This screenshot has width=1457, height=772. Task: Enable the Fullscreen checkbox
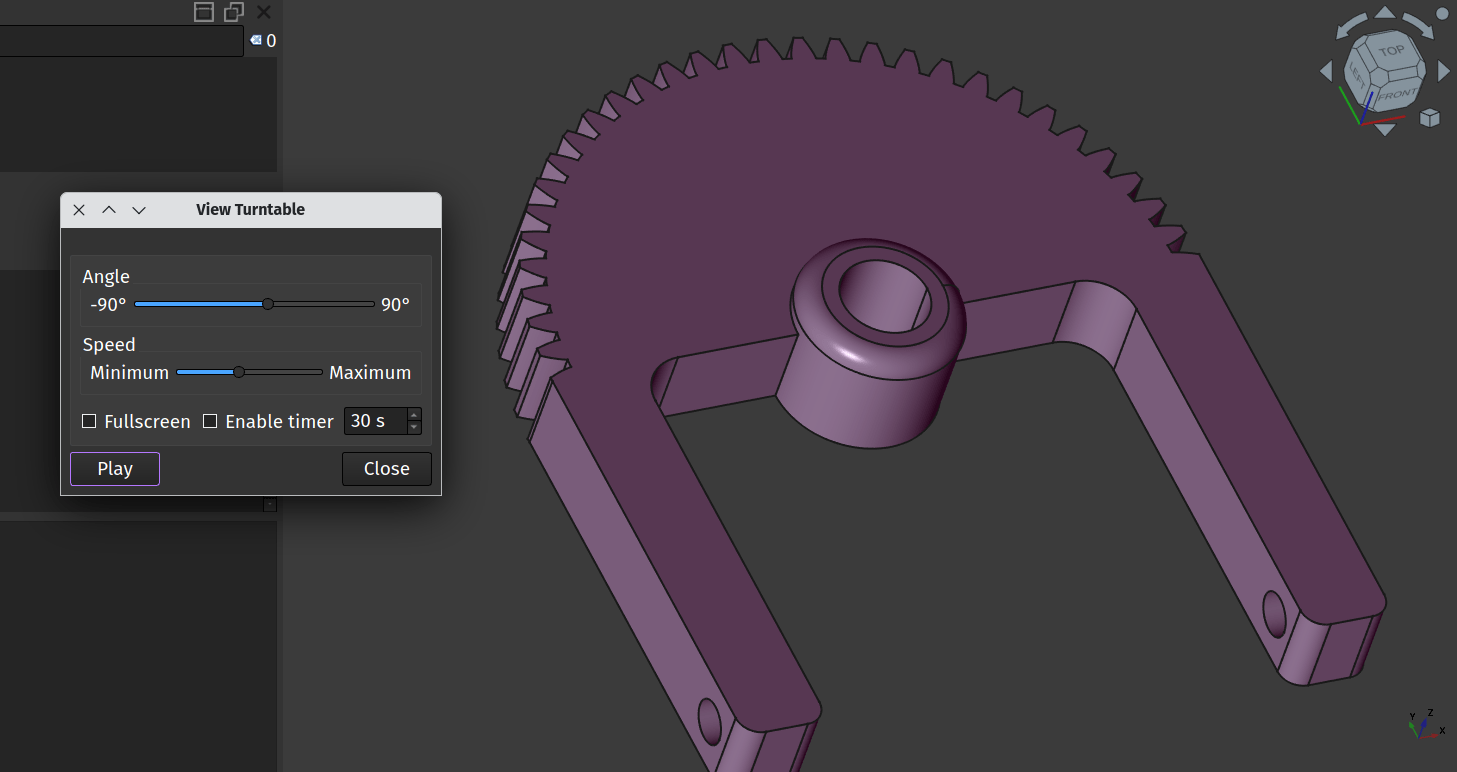[x=89, y=421]
